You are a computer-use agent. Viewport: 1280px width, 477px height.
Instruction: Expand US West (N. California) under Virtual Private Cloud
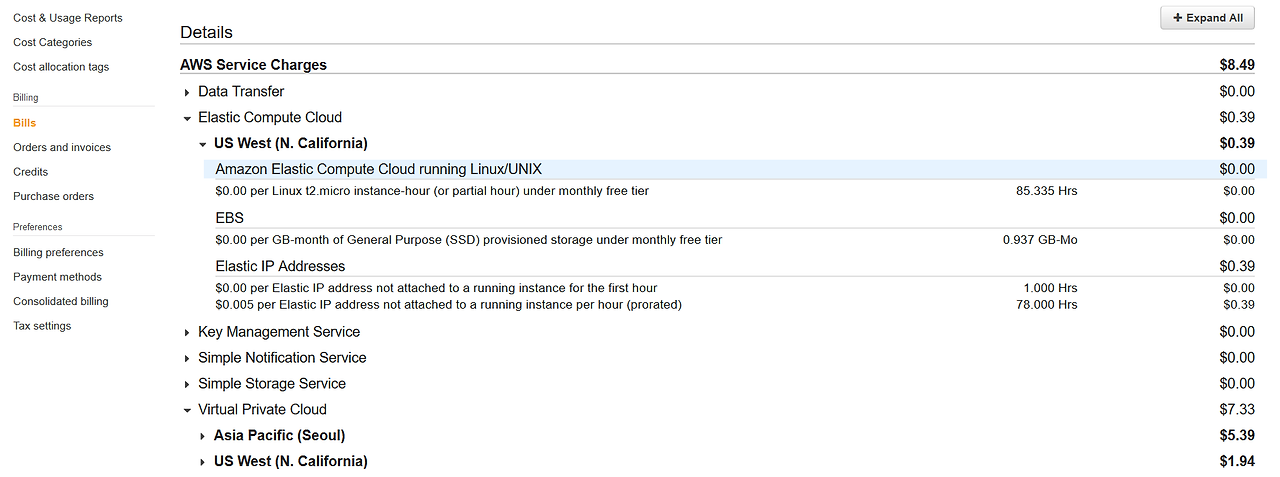(203, 462)
